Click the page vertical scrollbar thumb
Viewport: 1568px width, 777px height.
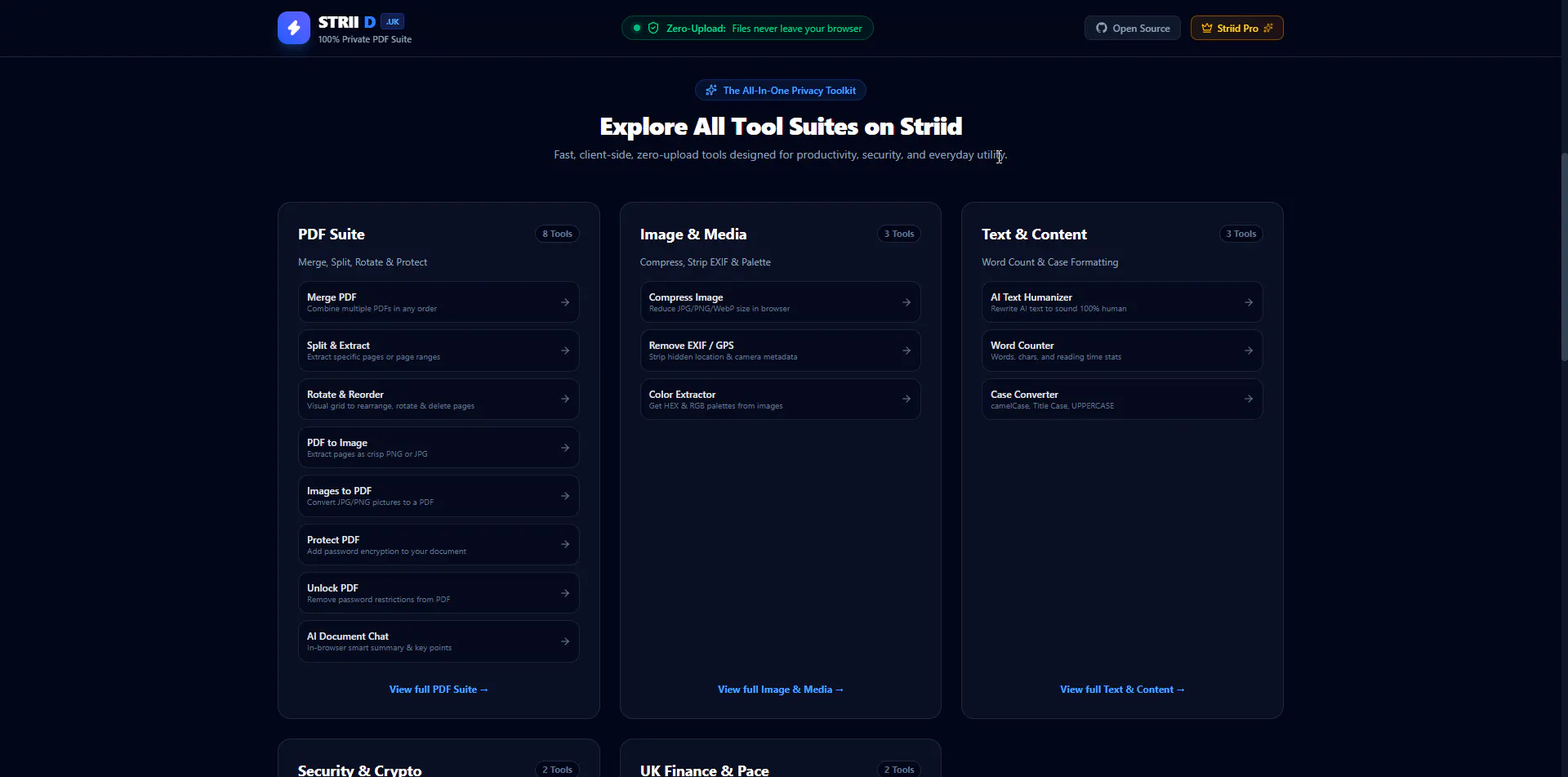point(1564,257)
